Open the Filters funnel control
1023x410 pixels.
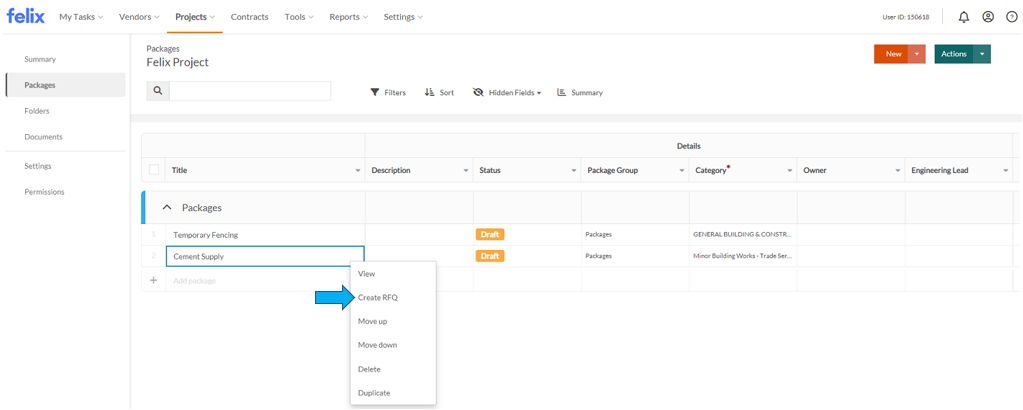(388, 93)
